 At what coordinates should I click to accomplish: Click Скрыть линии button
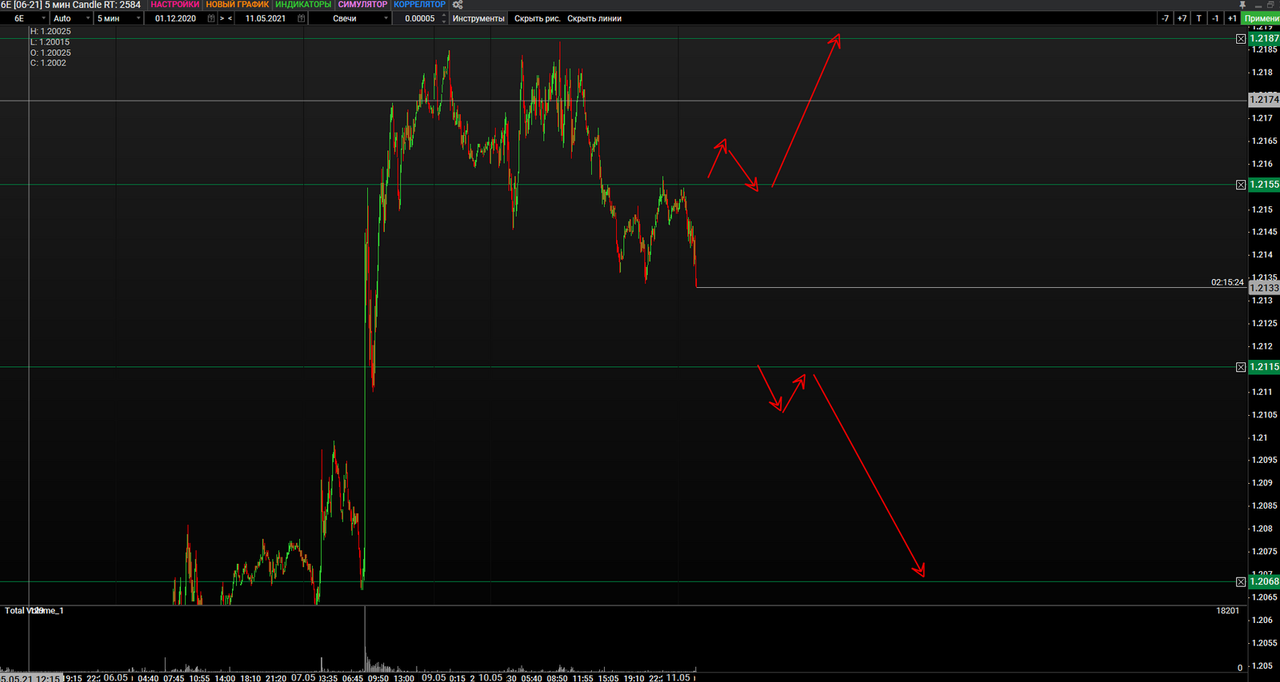coord(594,18)
